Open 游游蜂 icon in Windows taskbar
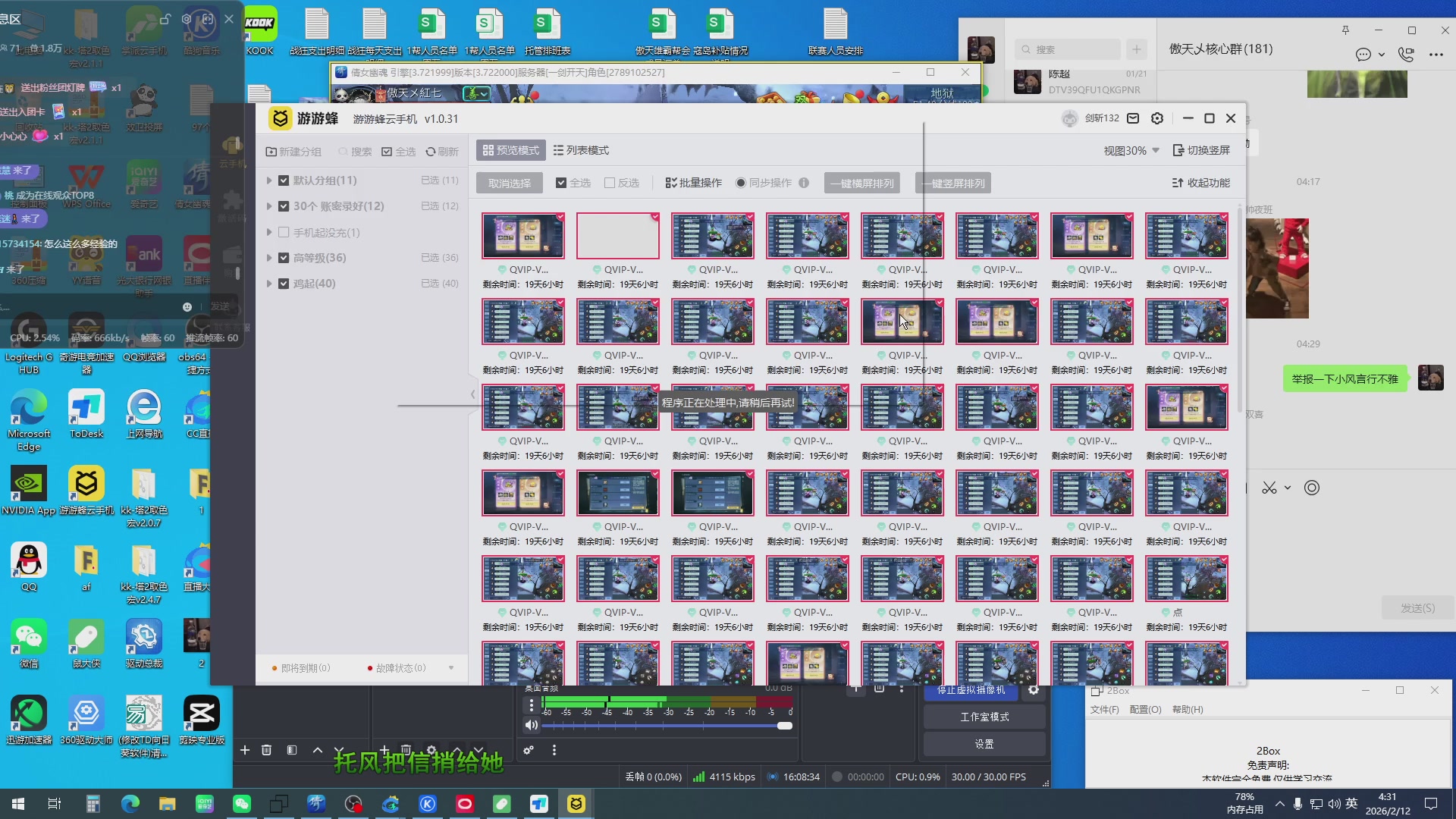 pyautogui.click(x=576, y=804)
